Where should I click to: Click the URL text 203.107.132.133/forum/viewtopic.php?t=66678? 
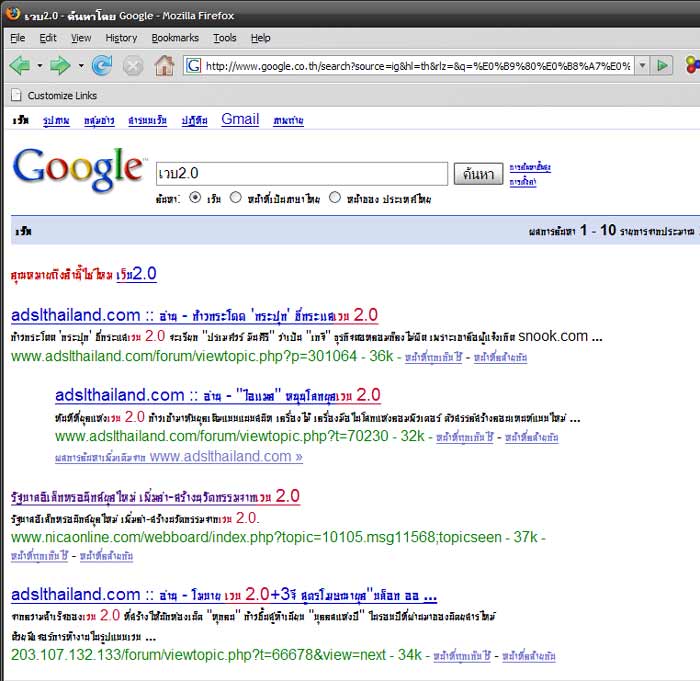(x=162, y=655)
